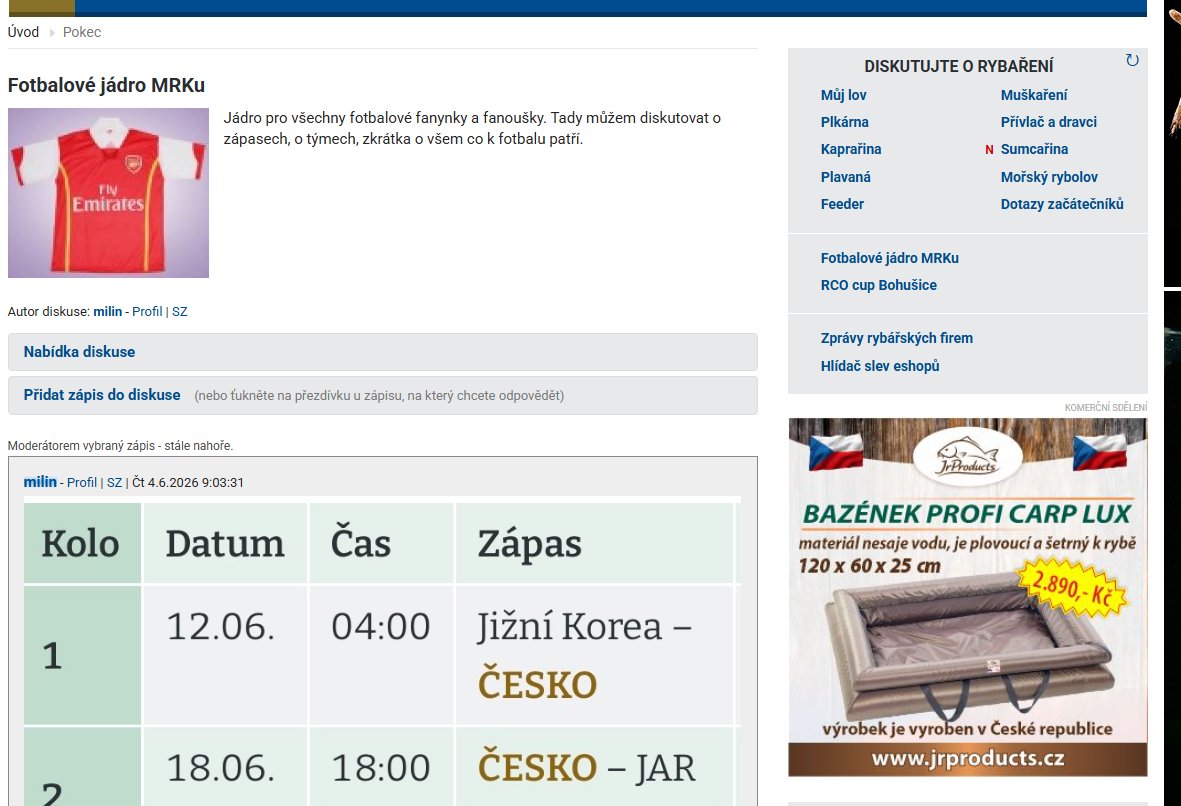The image size is (1181, 806).
Task: Click the Arsenal jersey discussion thumbnail
Action: pos(108,193)
